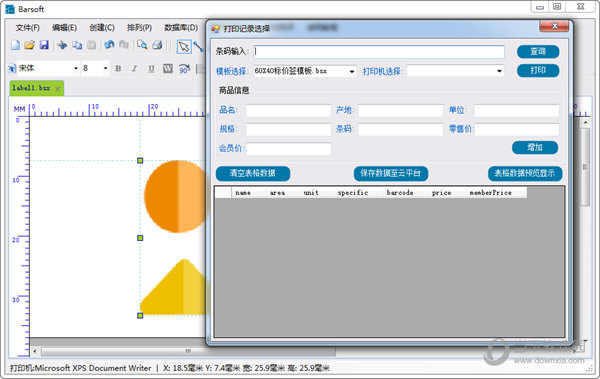The height and width of the screenshot is (379, 600).
Task: Click the 产地 input field
Action: click(401, 111)
